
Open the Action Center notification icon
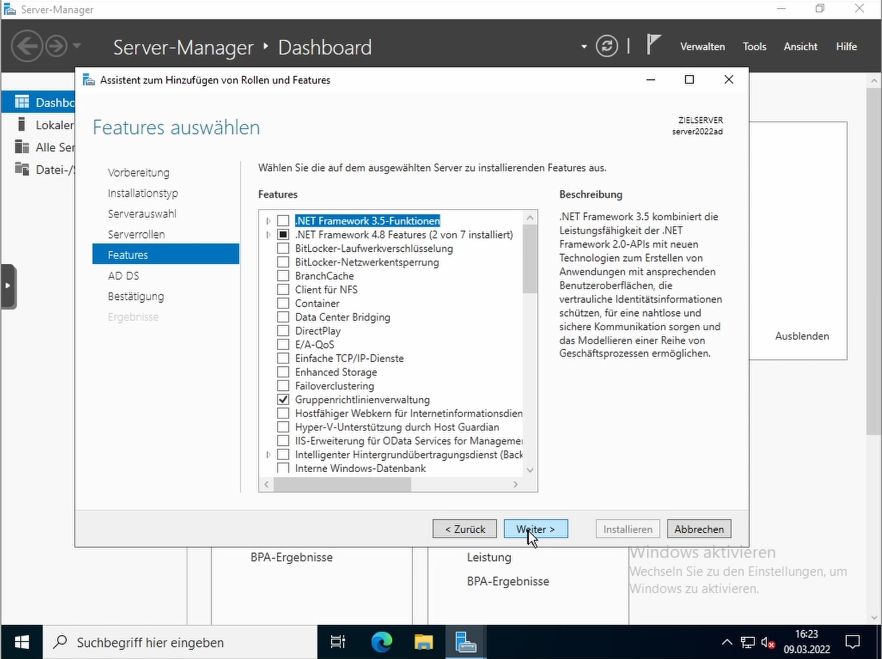coord(853,642)
